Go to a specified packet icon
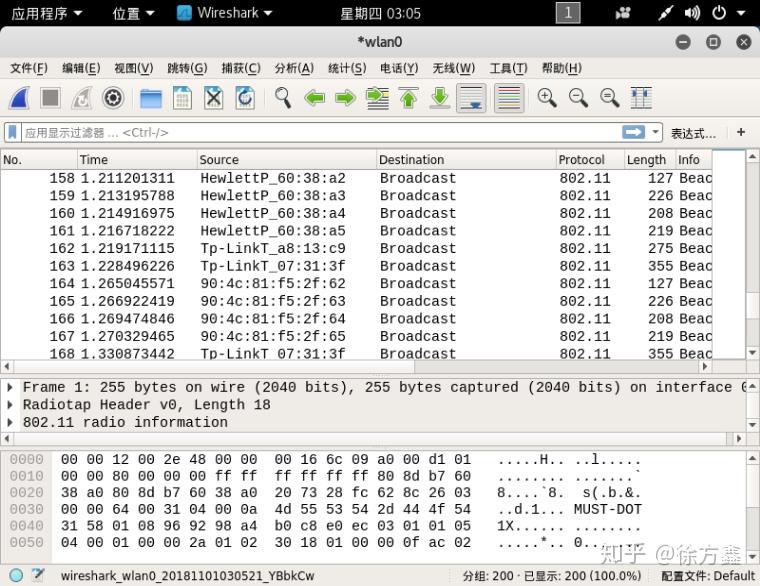The height and width of the screenshot is (586, 760). pos(378,98)
